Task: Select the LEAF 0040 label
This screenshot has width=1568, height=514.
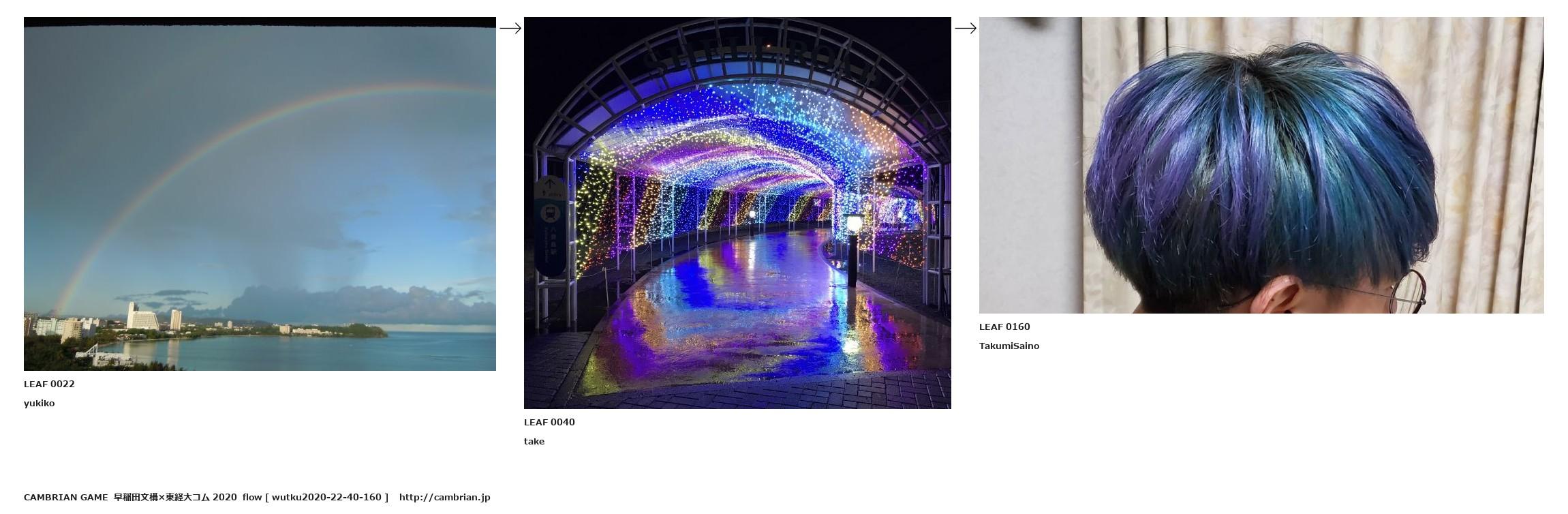Action: click(x=549, y=422)
